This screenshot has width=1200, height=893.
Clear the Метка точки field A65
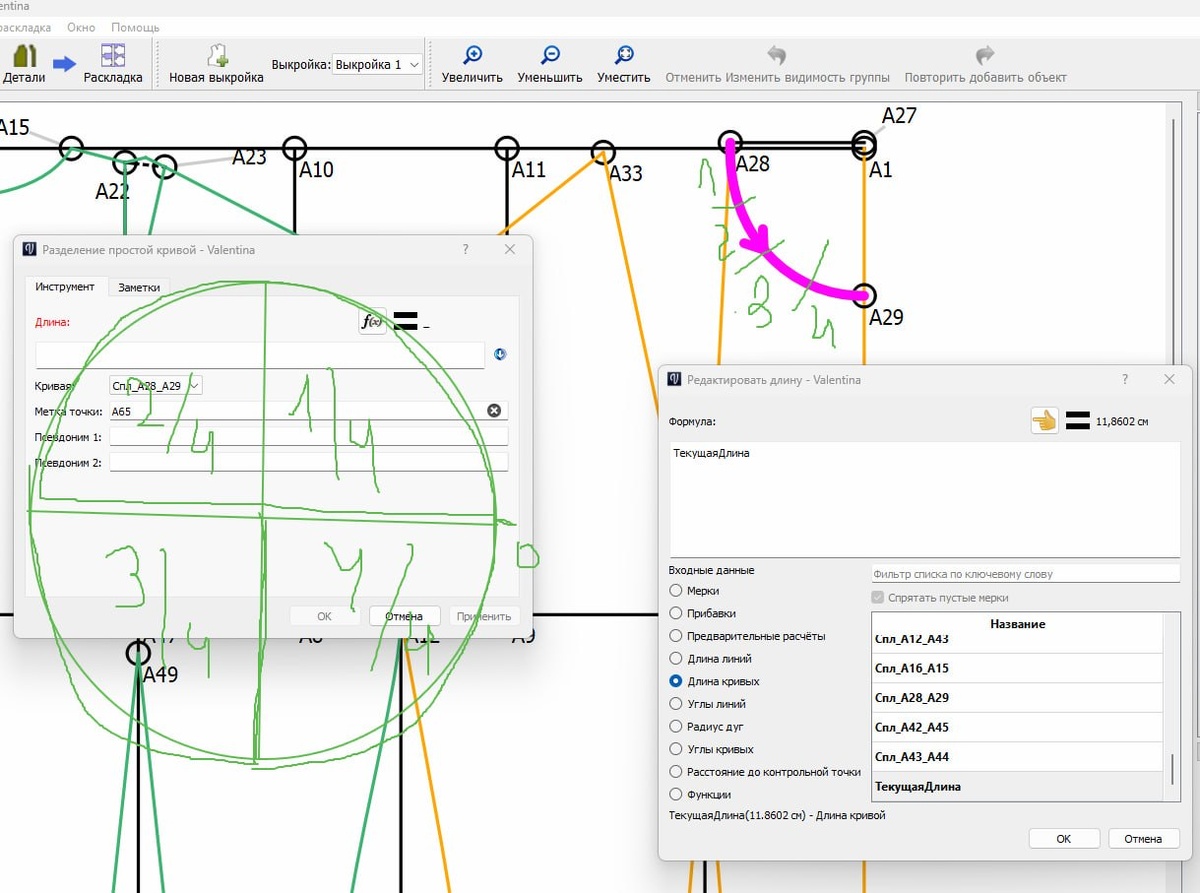click(x=494, y=411)
